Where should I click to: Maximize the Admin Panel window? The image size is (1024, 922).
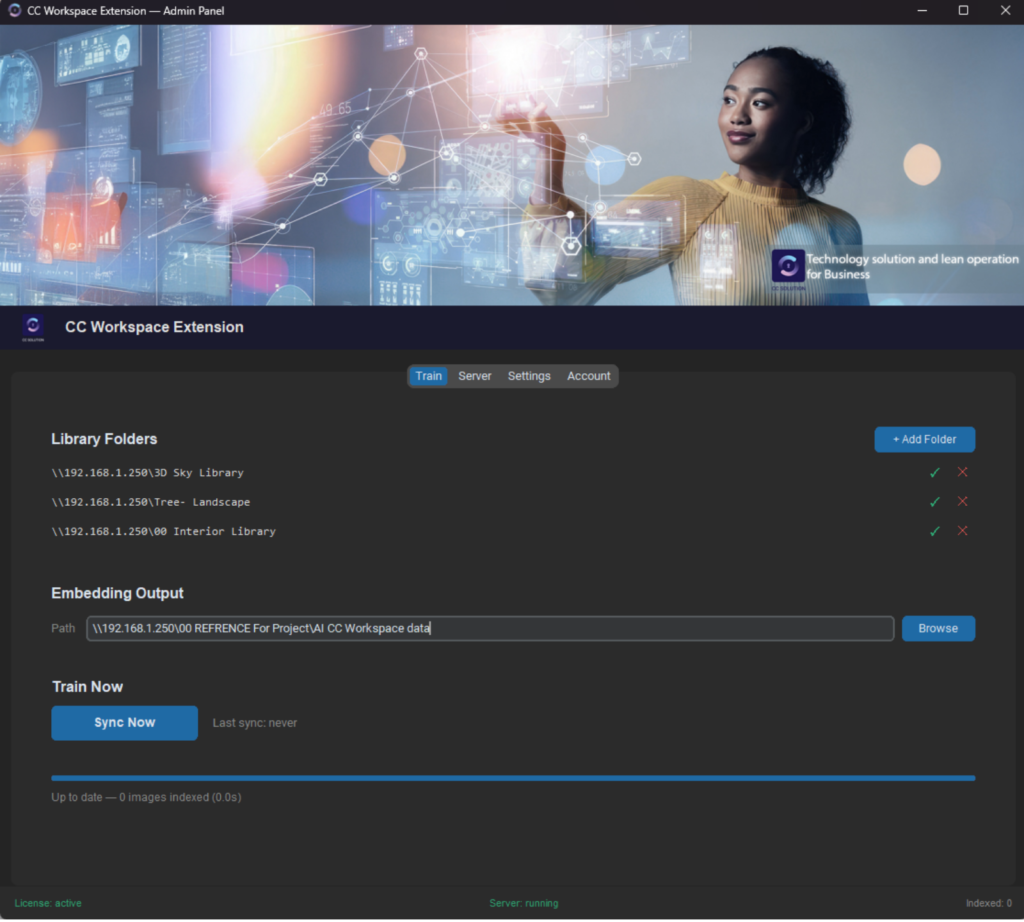pos(962,11)
